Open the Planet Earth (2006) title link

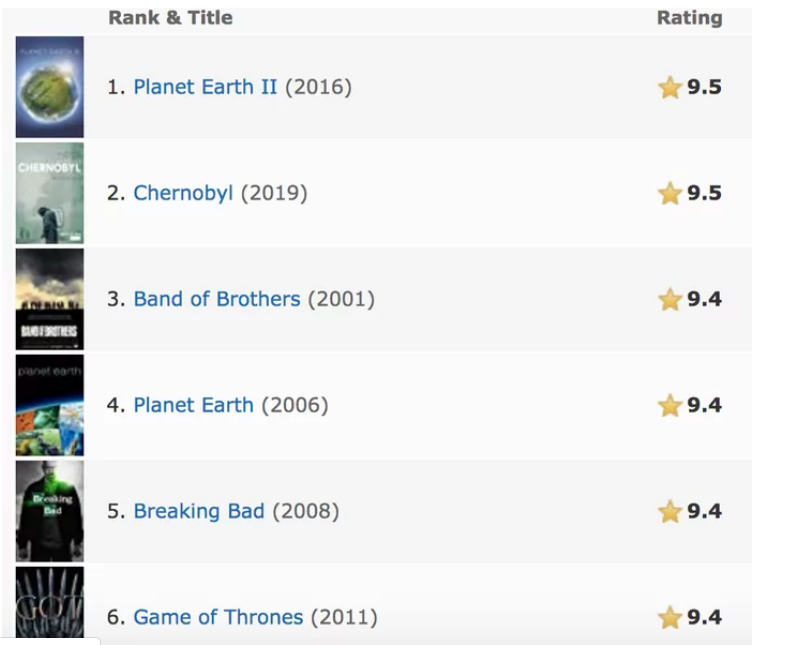point(193,405)
